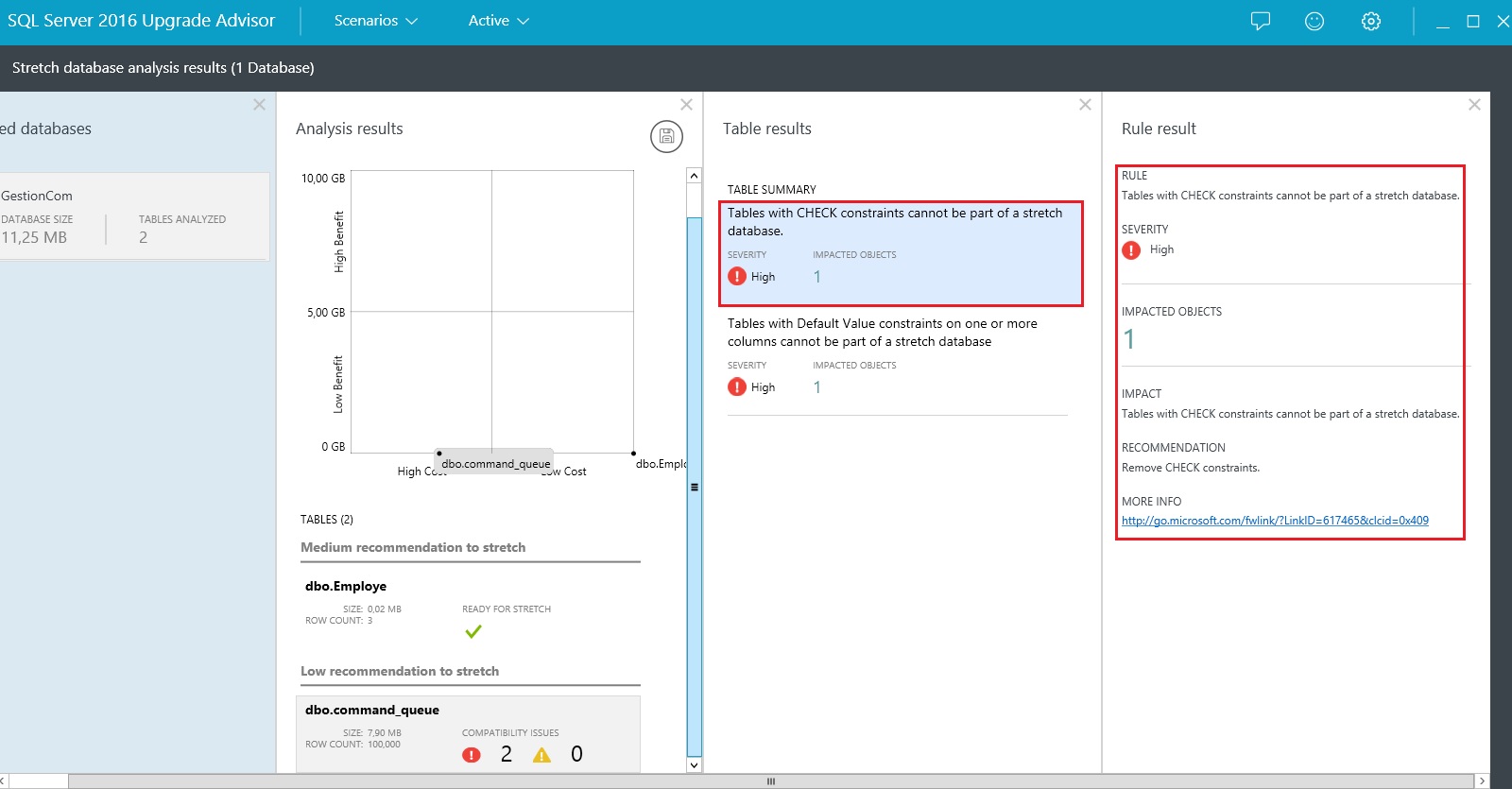Click Analysis results vertical scrollbar down arrow
The width and height of the screenshot is (1512, 789).
(x=695, y=765)
